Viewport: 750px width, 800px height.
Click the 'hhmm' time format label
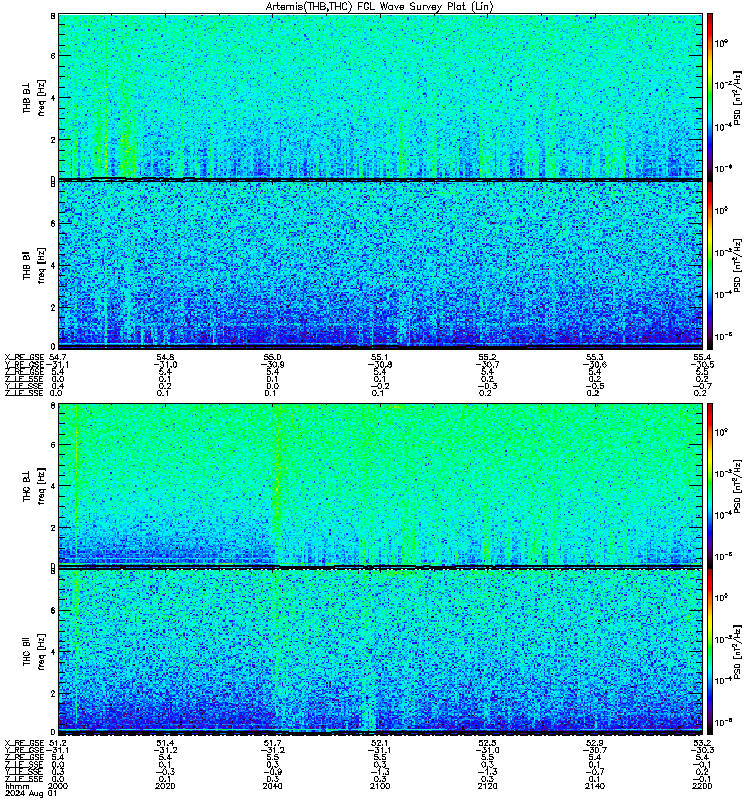[17, 787]
